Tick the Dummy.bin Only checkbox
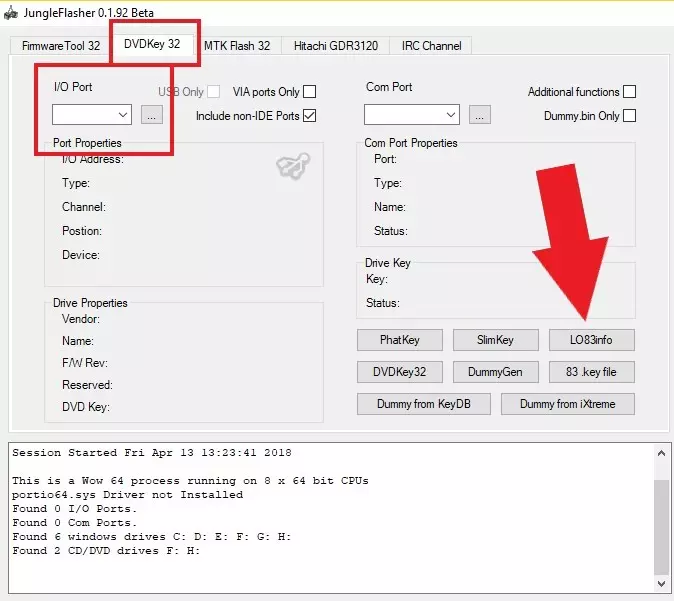Screen dimensions: 674x601 629,116
